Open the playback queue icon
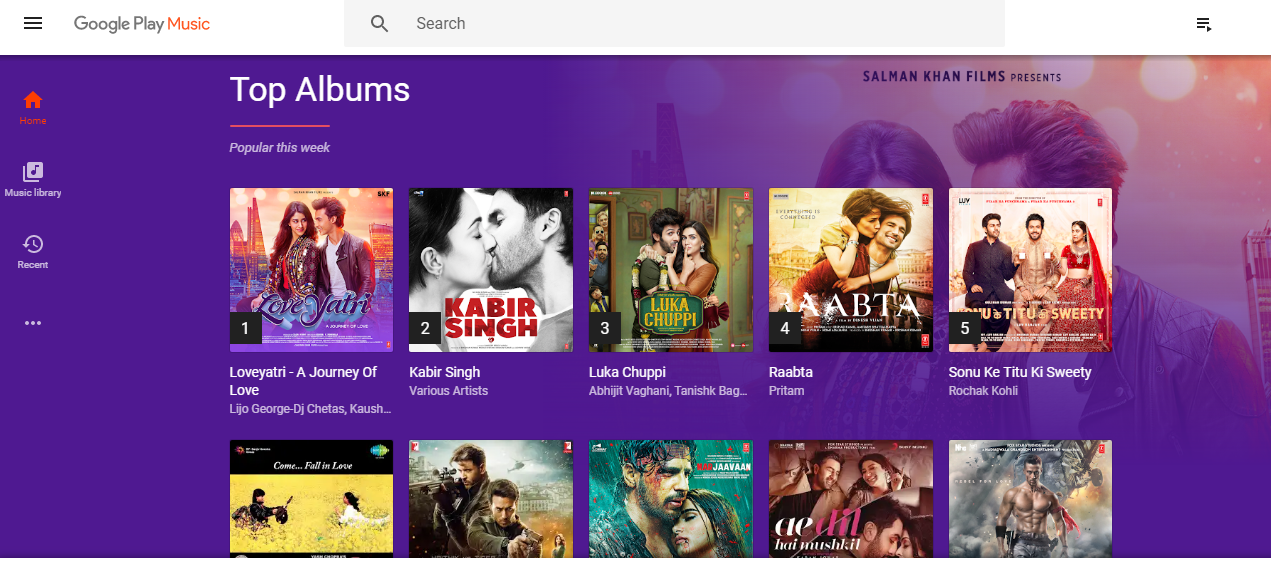This screenshot has height=571, width=1271. pos(1204,24)
